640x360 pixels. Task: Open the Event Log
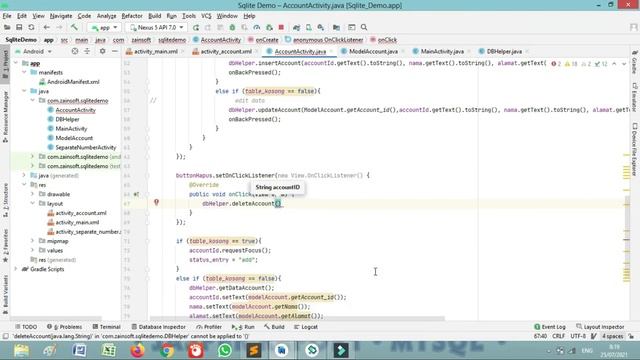click(550, 327)
